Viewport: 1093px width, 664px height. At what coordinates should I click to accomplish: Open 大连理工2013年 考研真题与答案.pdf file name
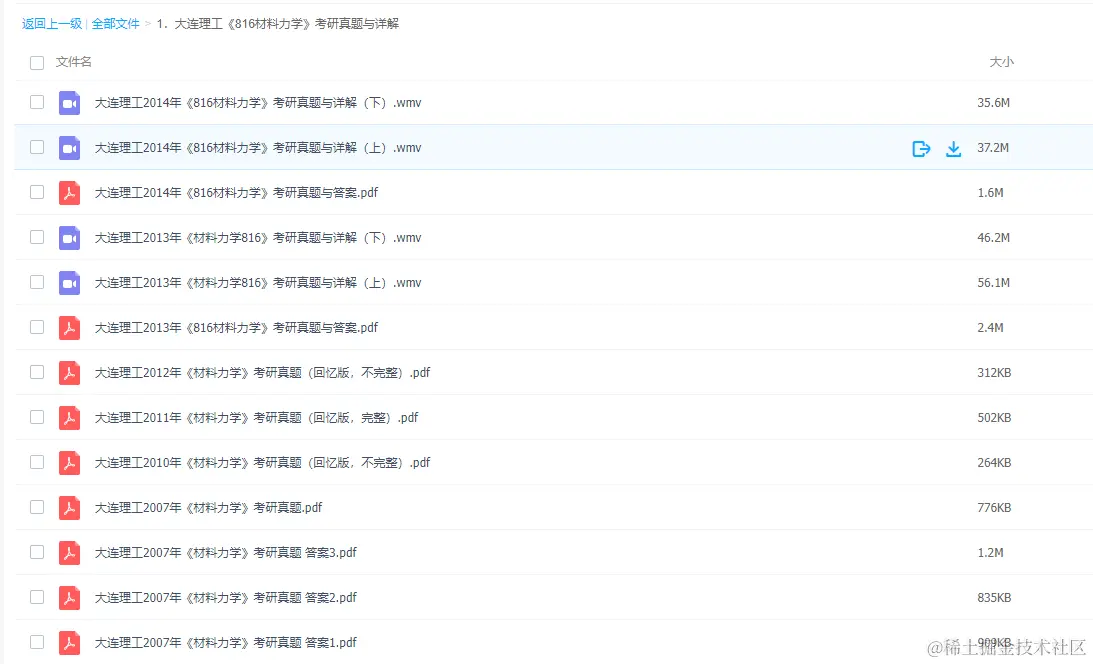[236, 327]
